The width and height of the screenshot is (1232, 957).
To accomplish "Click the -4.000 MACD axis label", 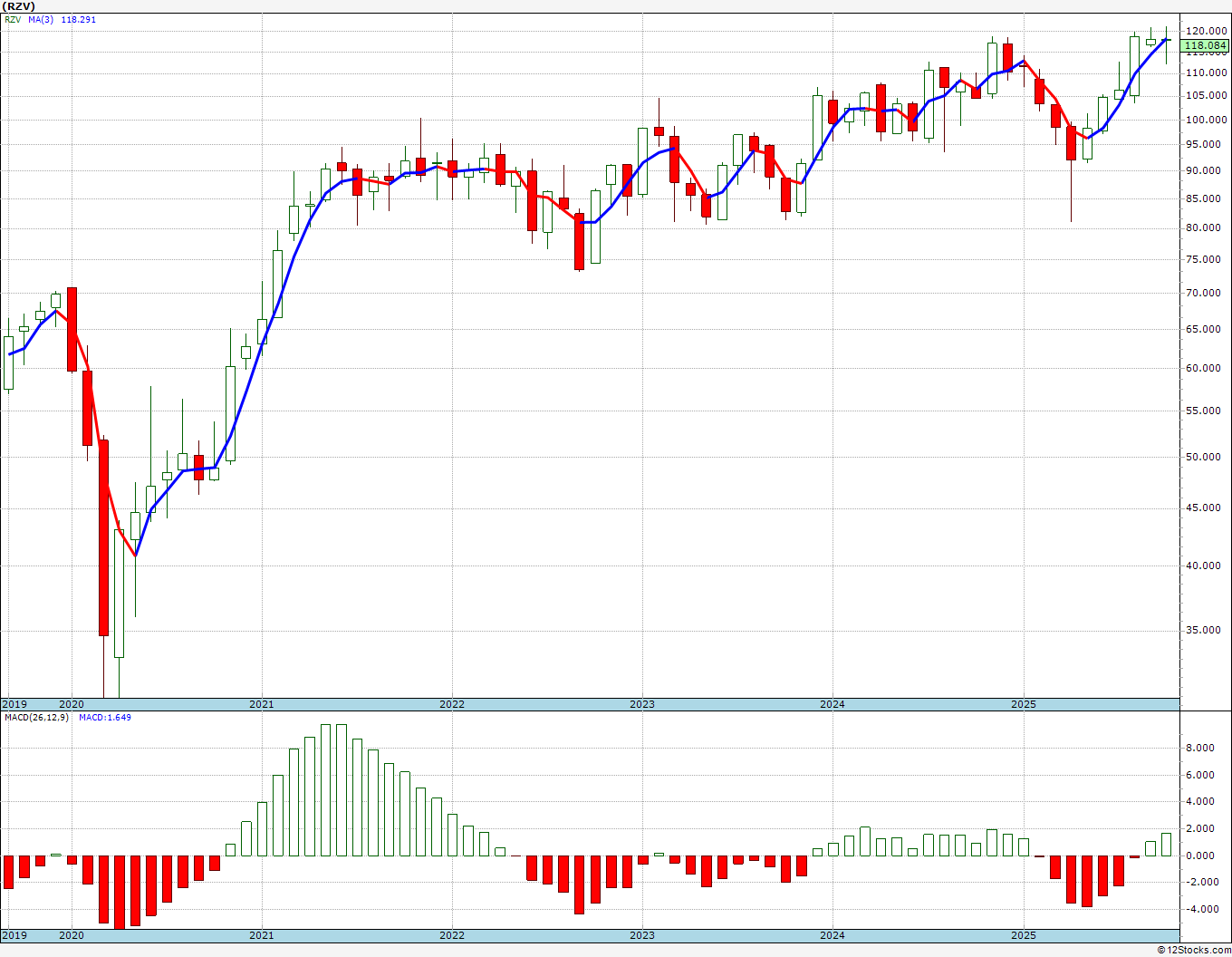I will click(1199, 910).
